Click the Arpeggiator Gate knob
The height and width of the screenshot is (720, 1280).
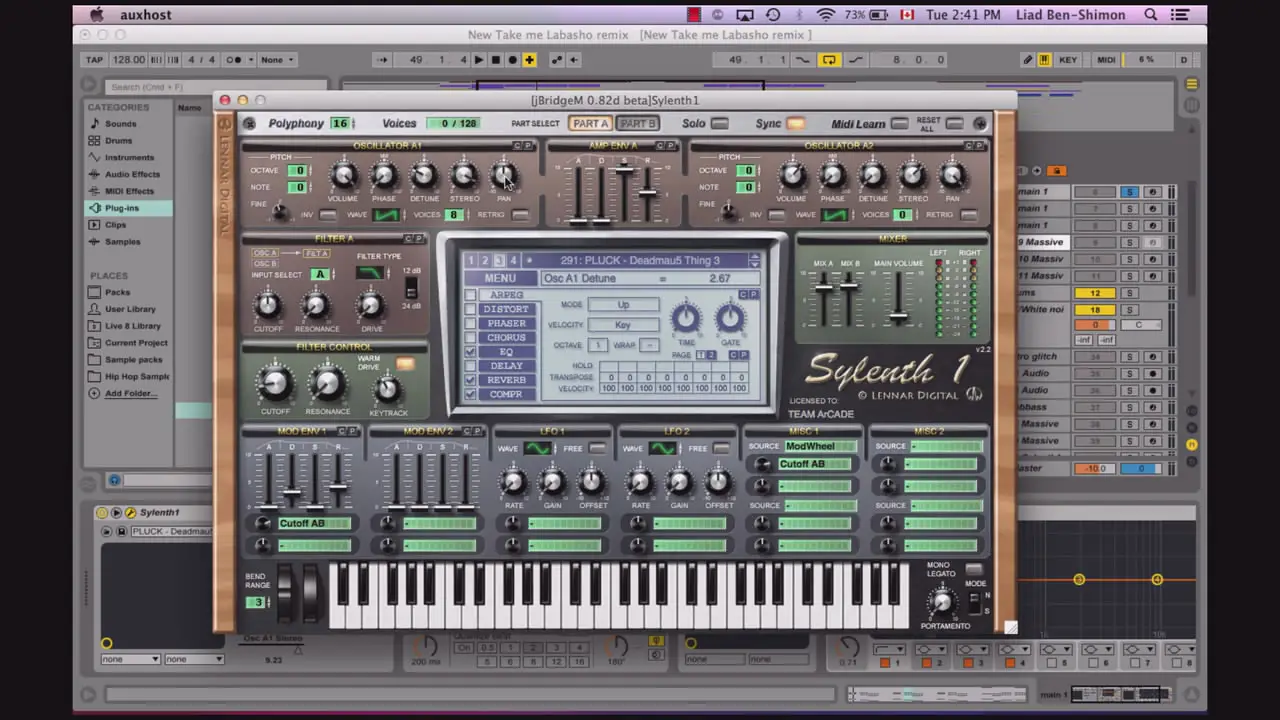tap(730, 318)
